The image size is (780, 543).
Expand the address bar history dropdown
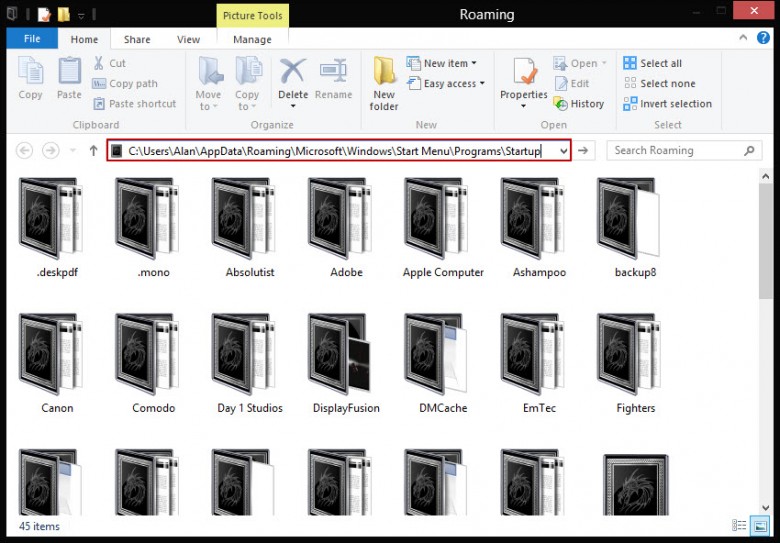point(564,151)
